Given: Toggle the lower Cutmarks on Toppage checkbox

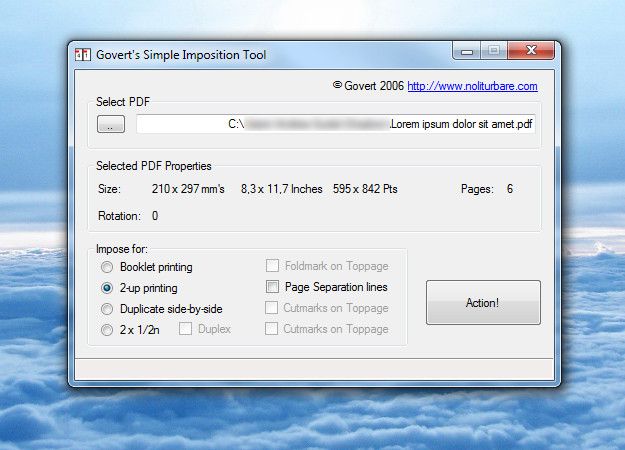Looking at the screenshot, I should [x=271, y=329].
